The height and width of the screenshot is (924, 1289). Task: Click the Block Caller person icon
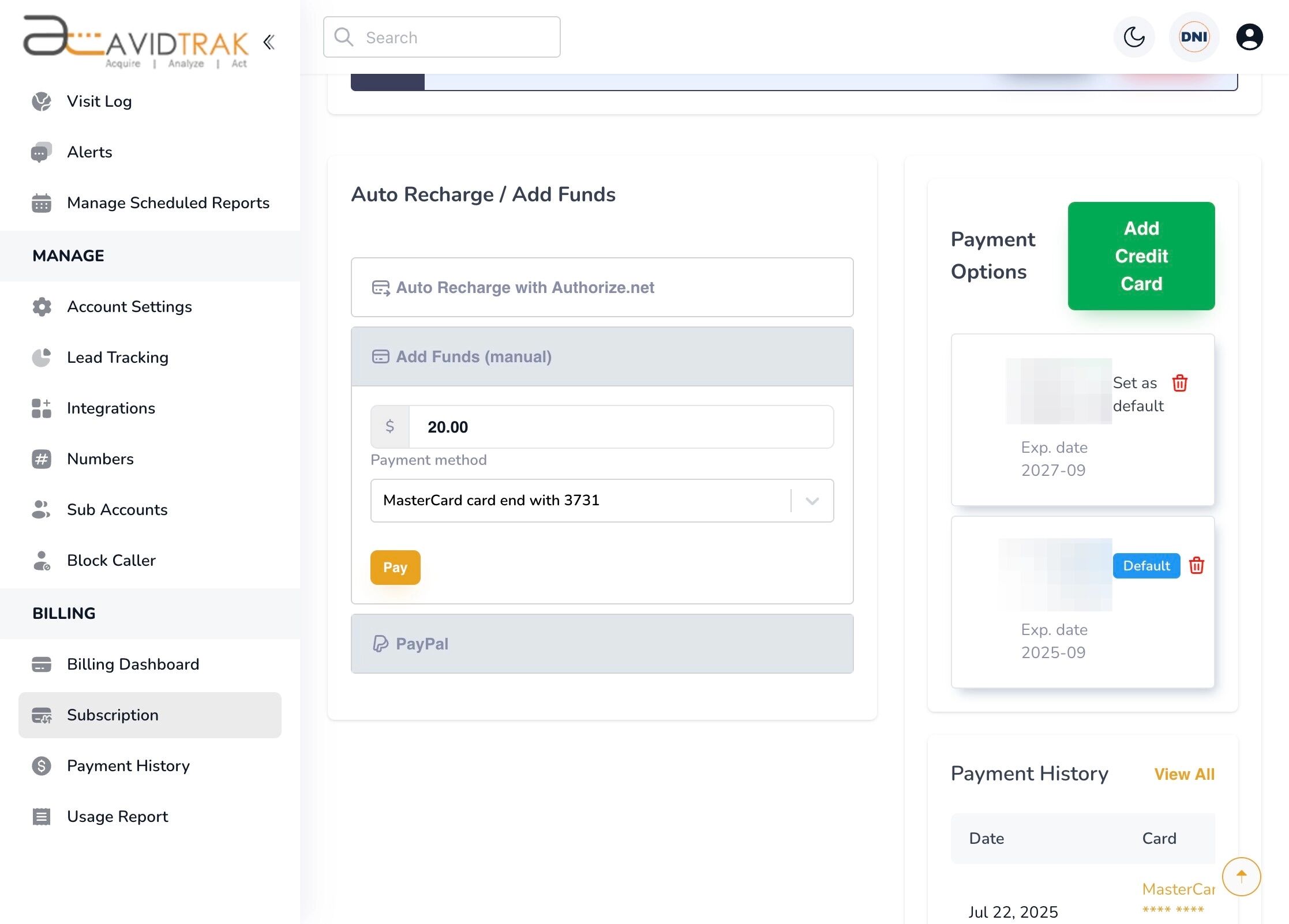coord(42,561)
